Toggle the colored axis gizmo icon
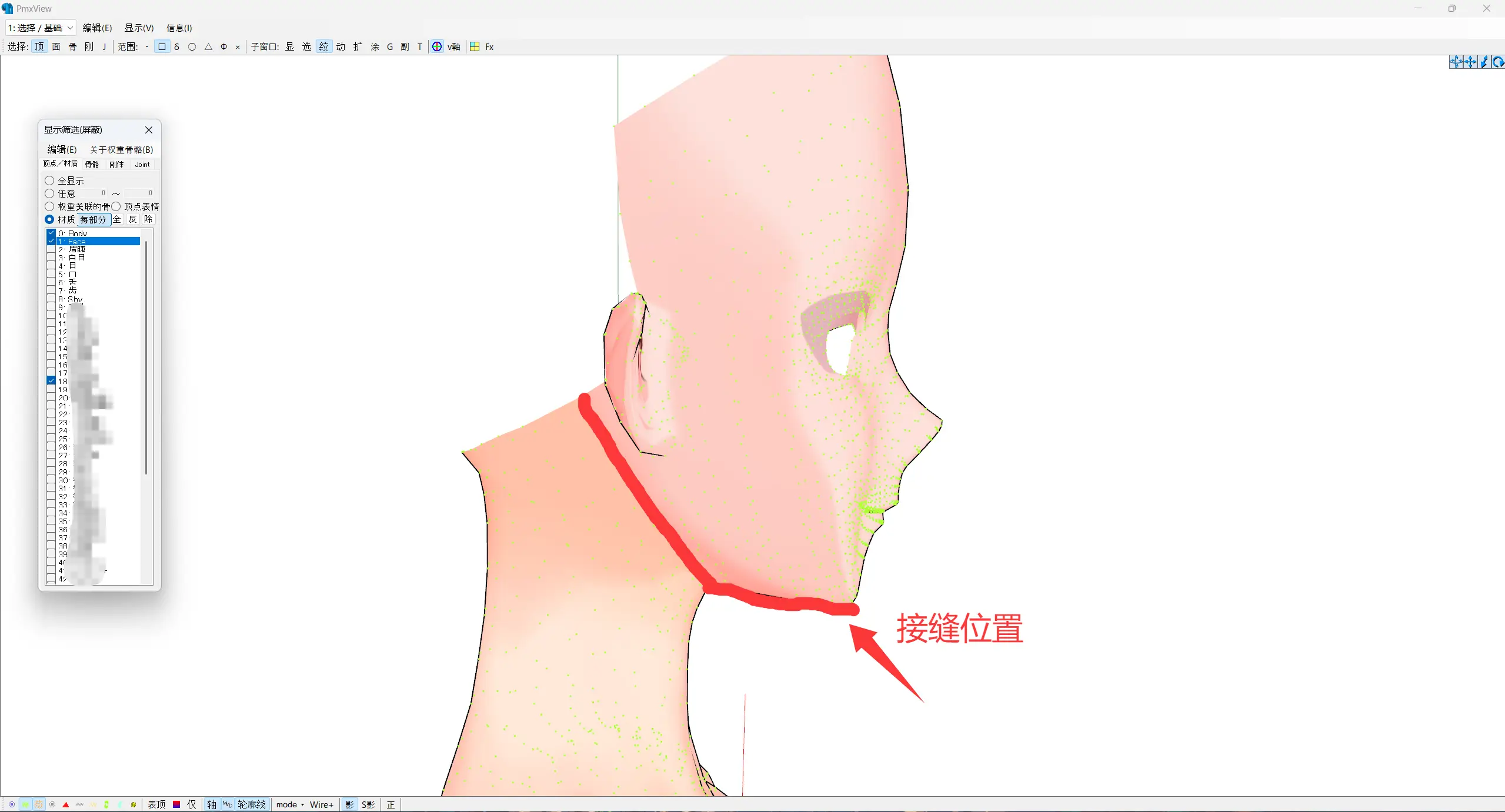This screenshot has width=1505, height=812. (437, 47)
